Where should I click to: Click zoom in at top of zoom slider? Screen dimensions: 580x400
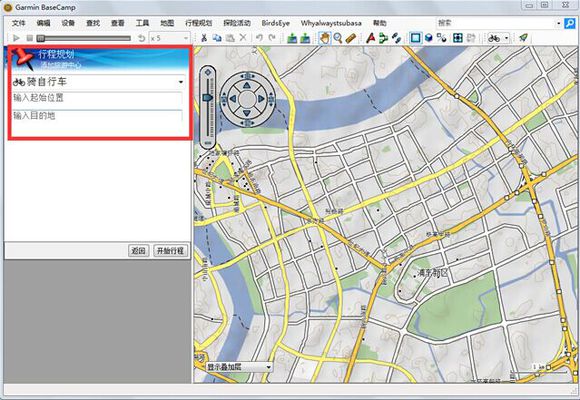[x=208, y=73]
